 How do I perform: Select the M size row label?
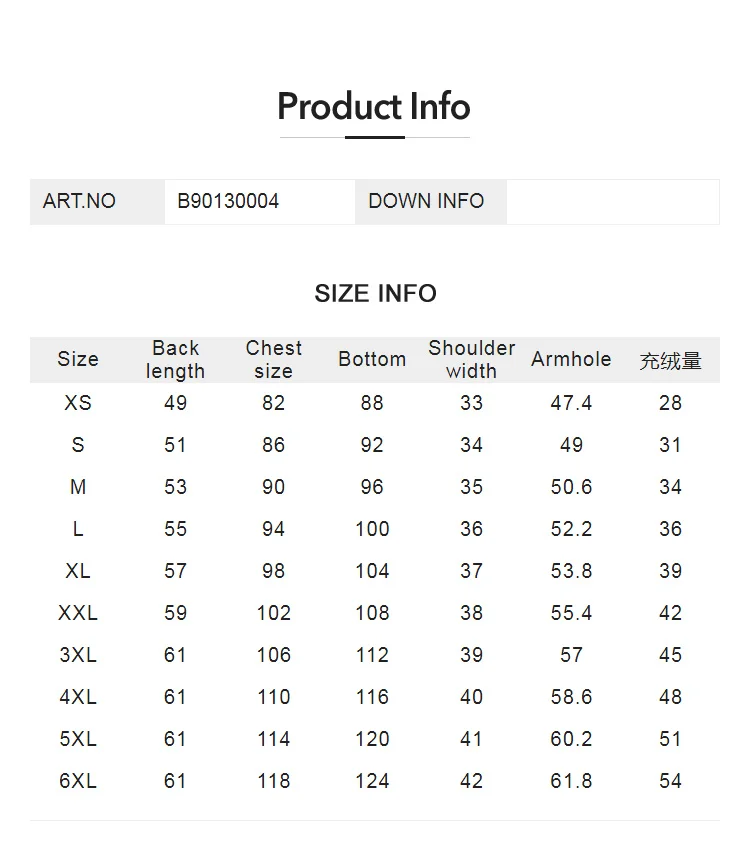[78, 487]
